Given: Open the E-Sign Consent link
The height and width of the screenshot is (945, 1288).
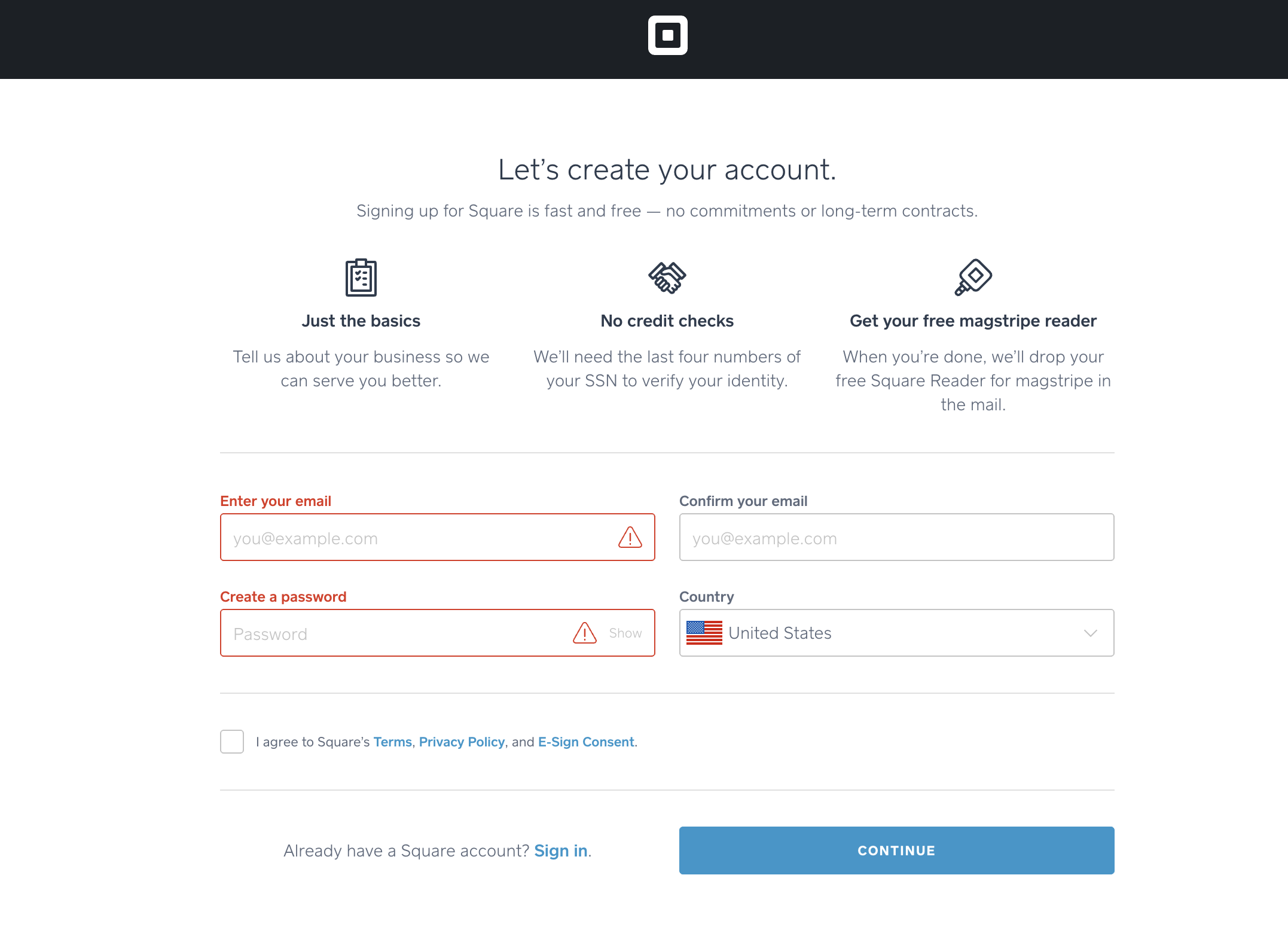Looking at the screenshot, I should pos(586,742).
